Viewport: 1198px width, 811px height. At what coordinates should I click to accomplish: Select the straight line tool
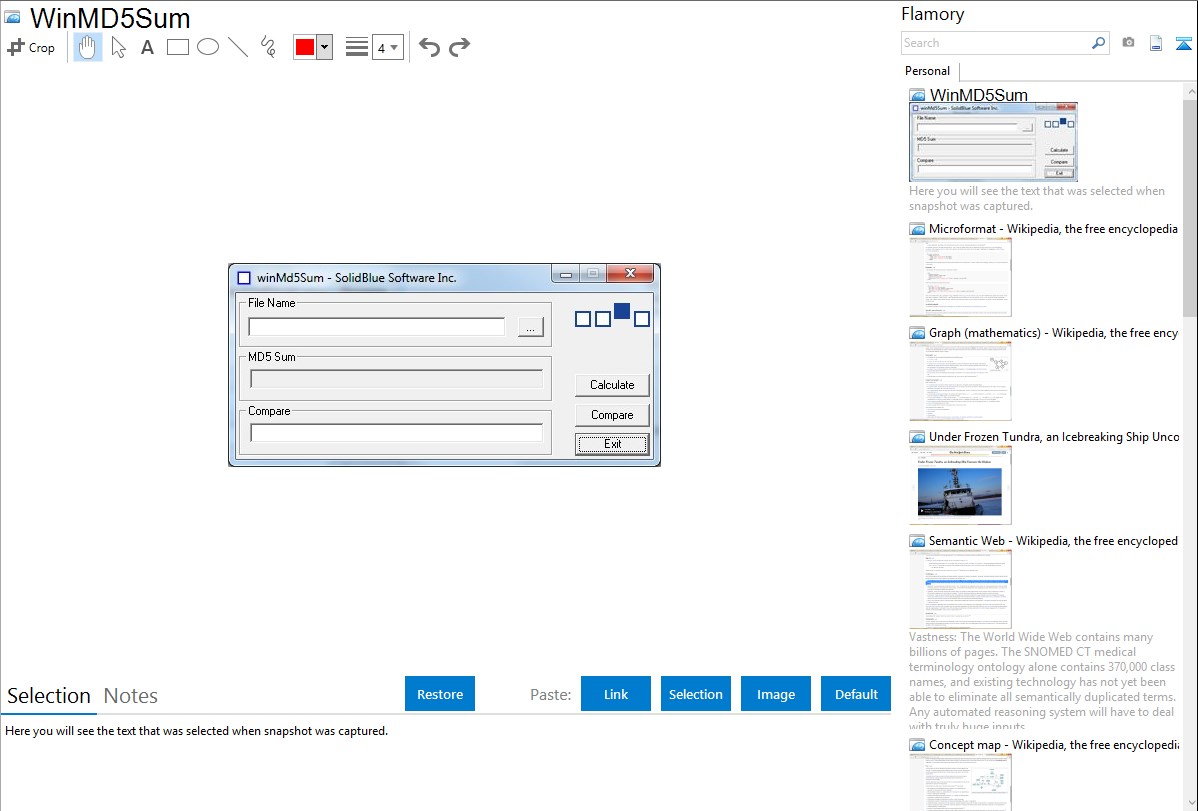coord(238,47)
